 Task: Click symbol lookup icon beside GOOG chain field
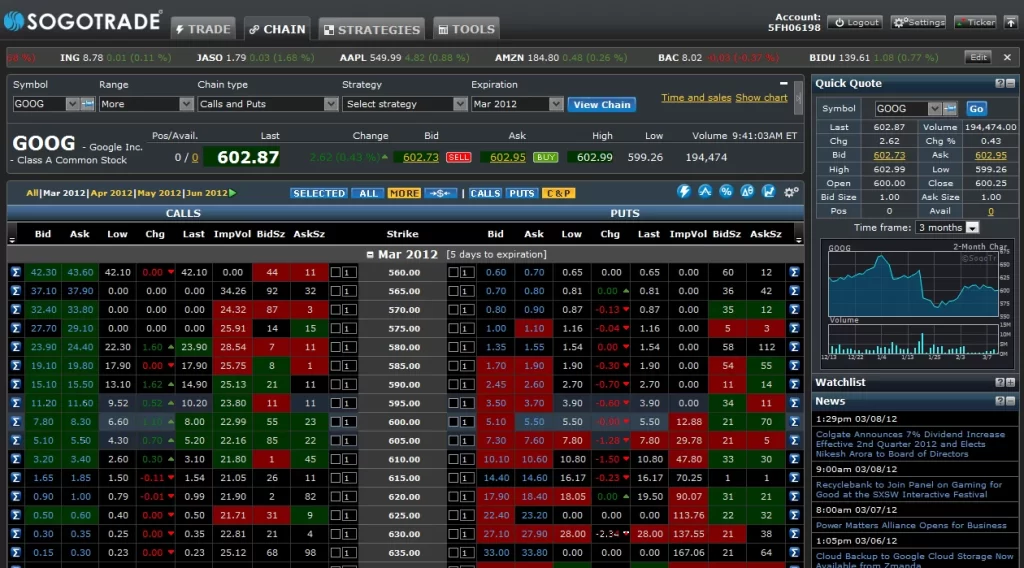[x=88, y=104]
